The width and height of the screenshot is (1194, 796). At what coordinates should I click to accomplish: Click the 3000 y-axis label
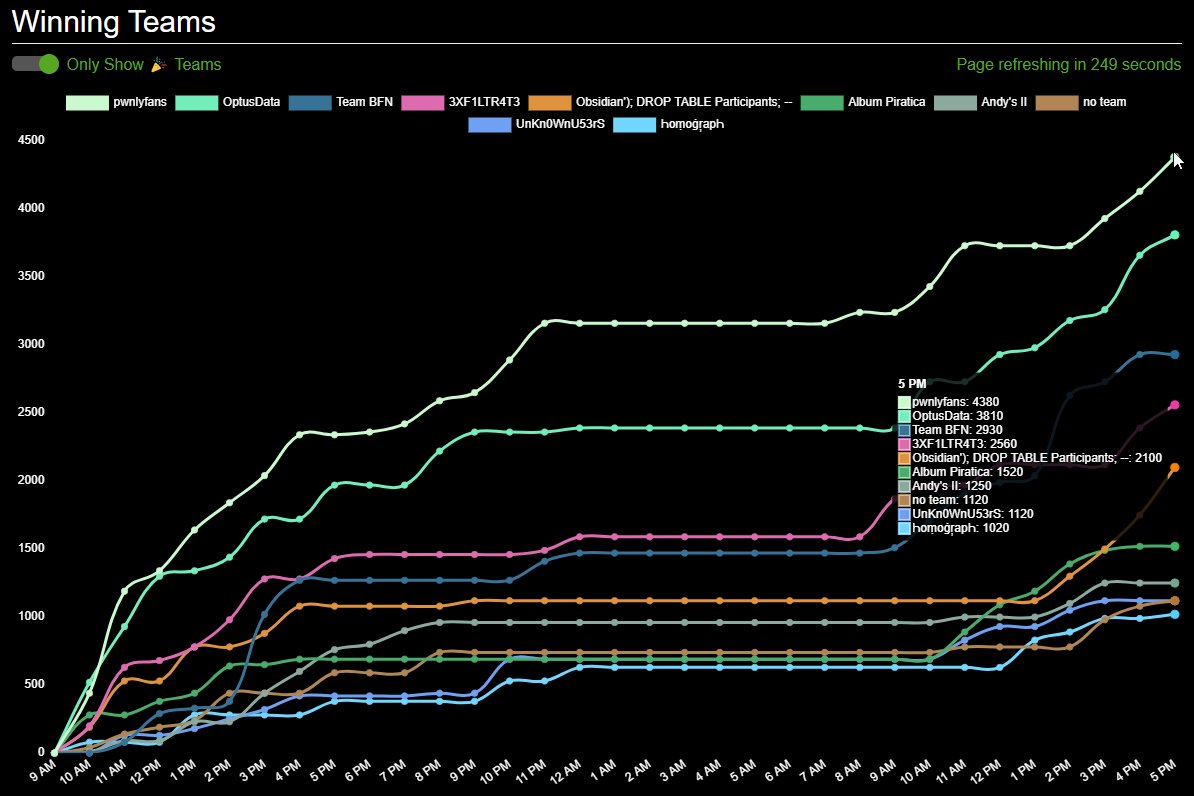click(31, 344)
